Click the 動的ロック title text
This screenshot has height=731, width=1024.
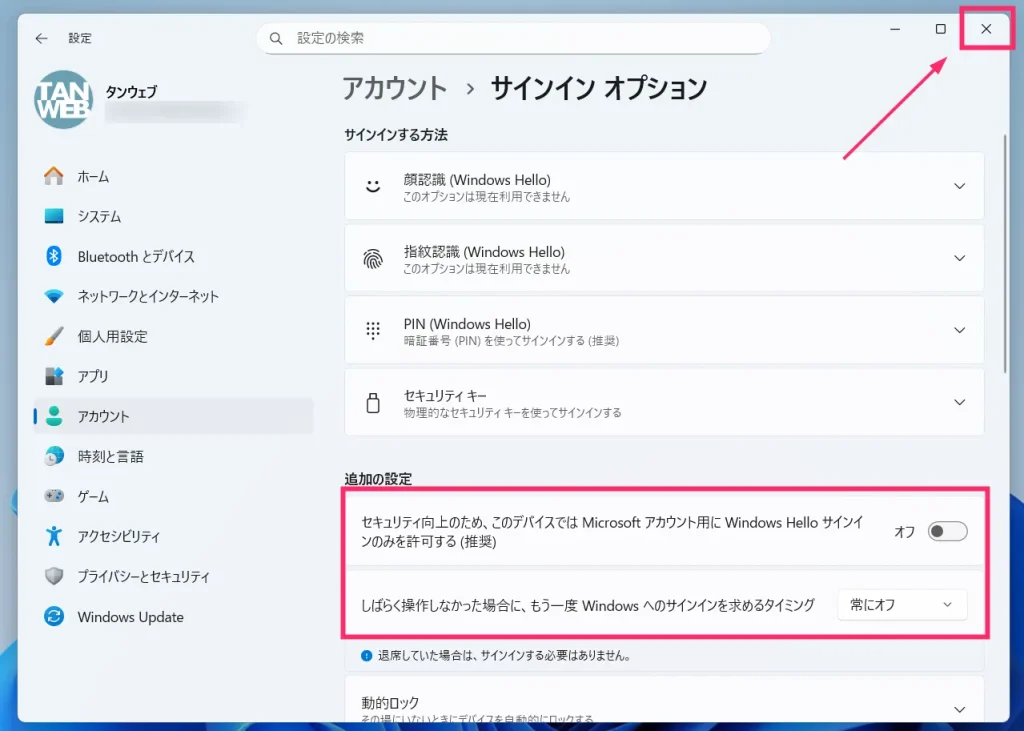click(390, 703)
